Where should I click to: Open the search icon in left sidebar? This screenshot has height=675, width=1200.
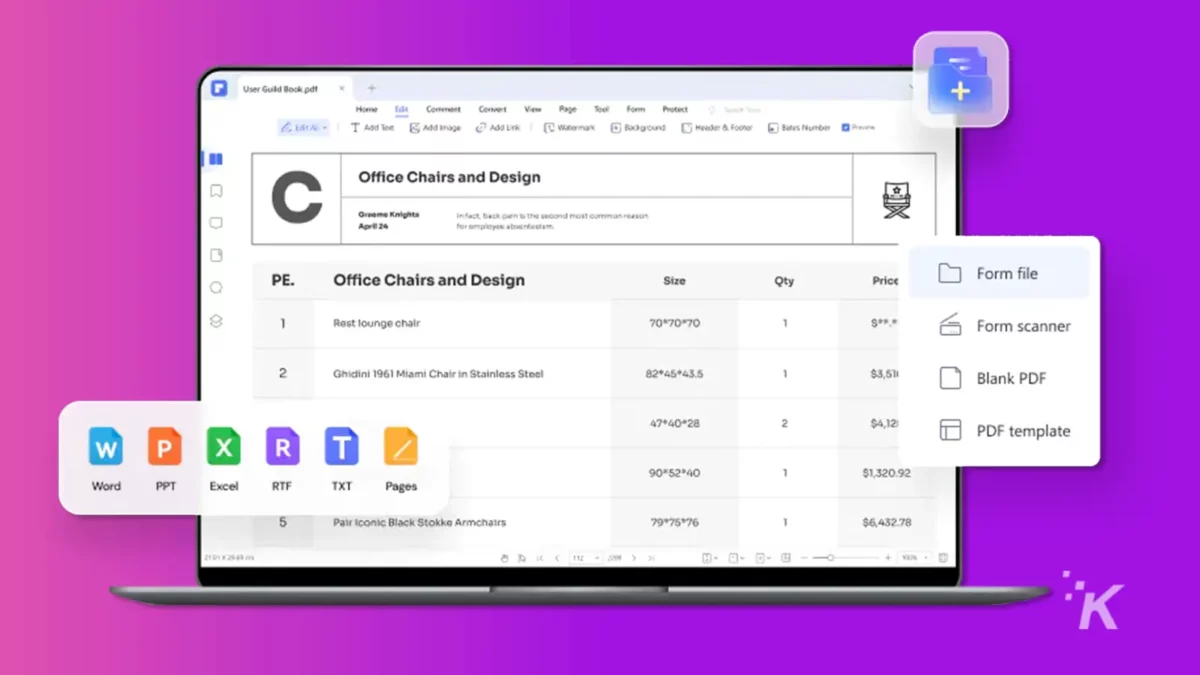pyautogui.click(x=216, y=288)
